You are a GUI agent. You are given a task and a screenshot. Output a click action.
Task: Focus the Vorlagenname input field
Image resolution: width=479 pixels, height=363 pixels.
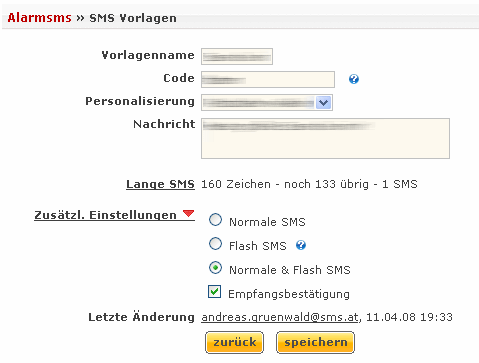pos(237,56)
